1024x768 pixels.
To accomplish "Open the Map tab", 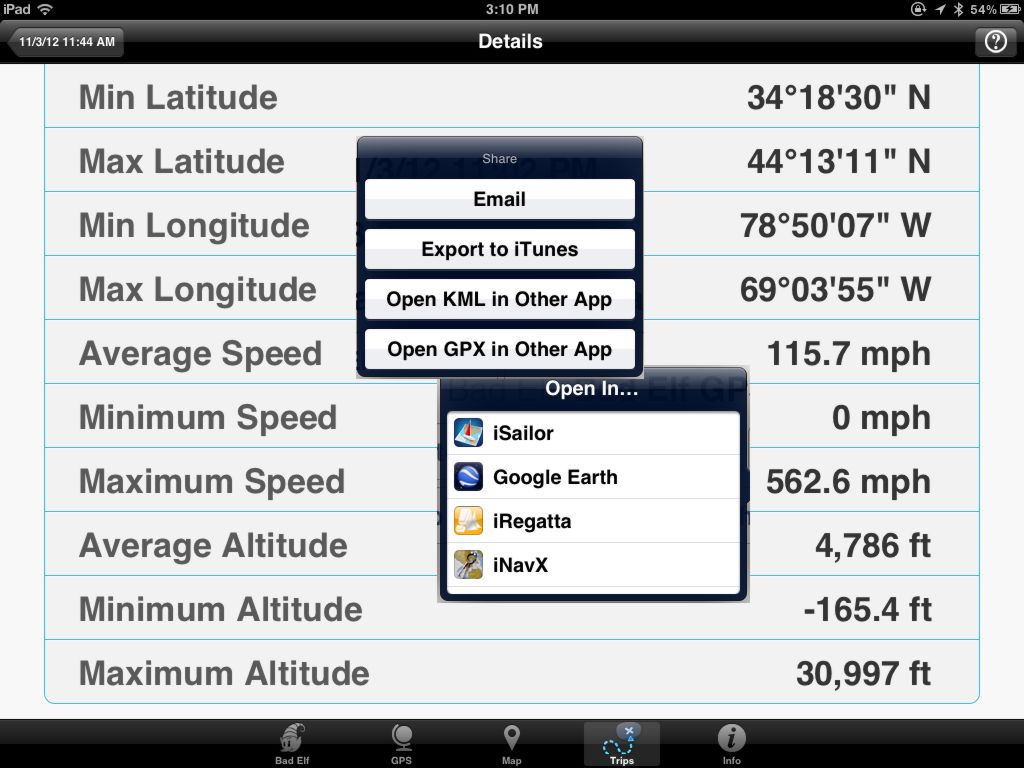I will pos(511,744).
